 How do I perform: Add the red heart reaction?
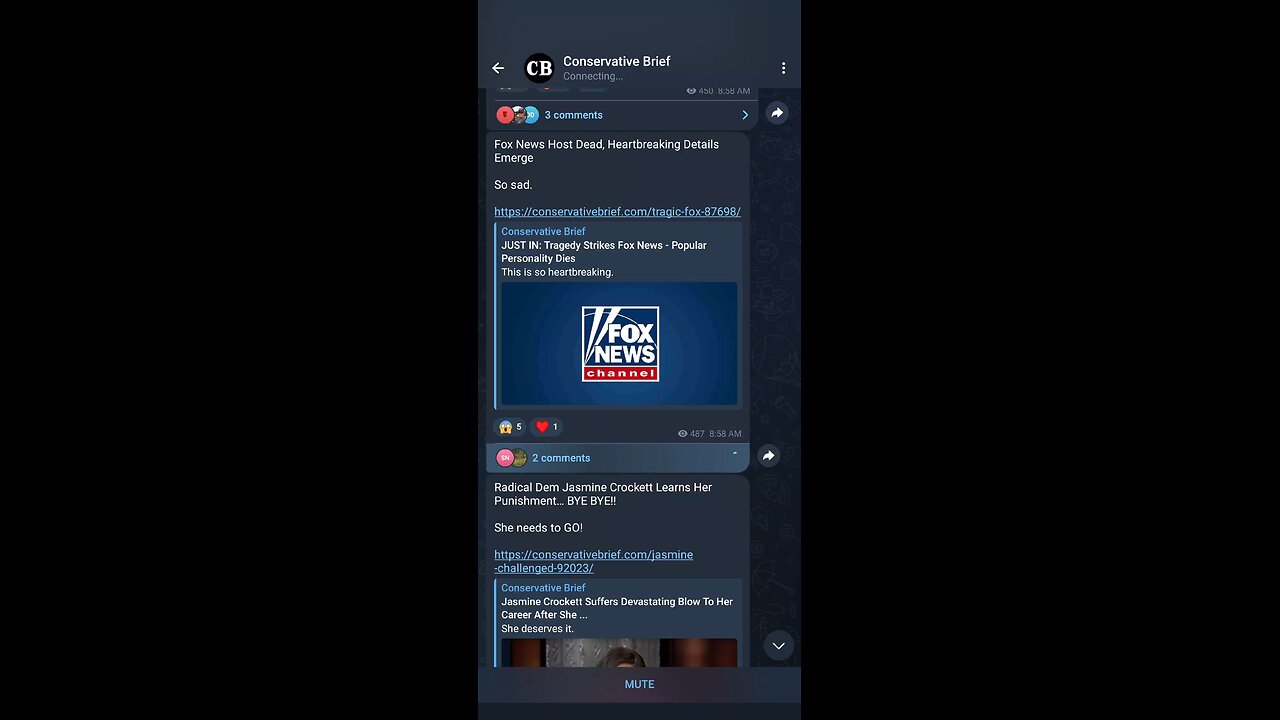[x=547, y=427]
